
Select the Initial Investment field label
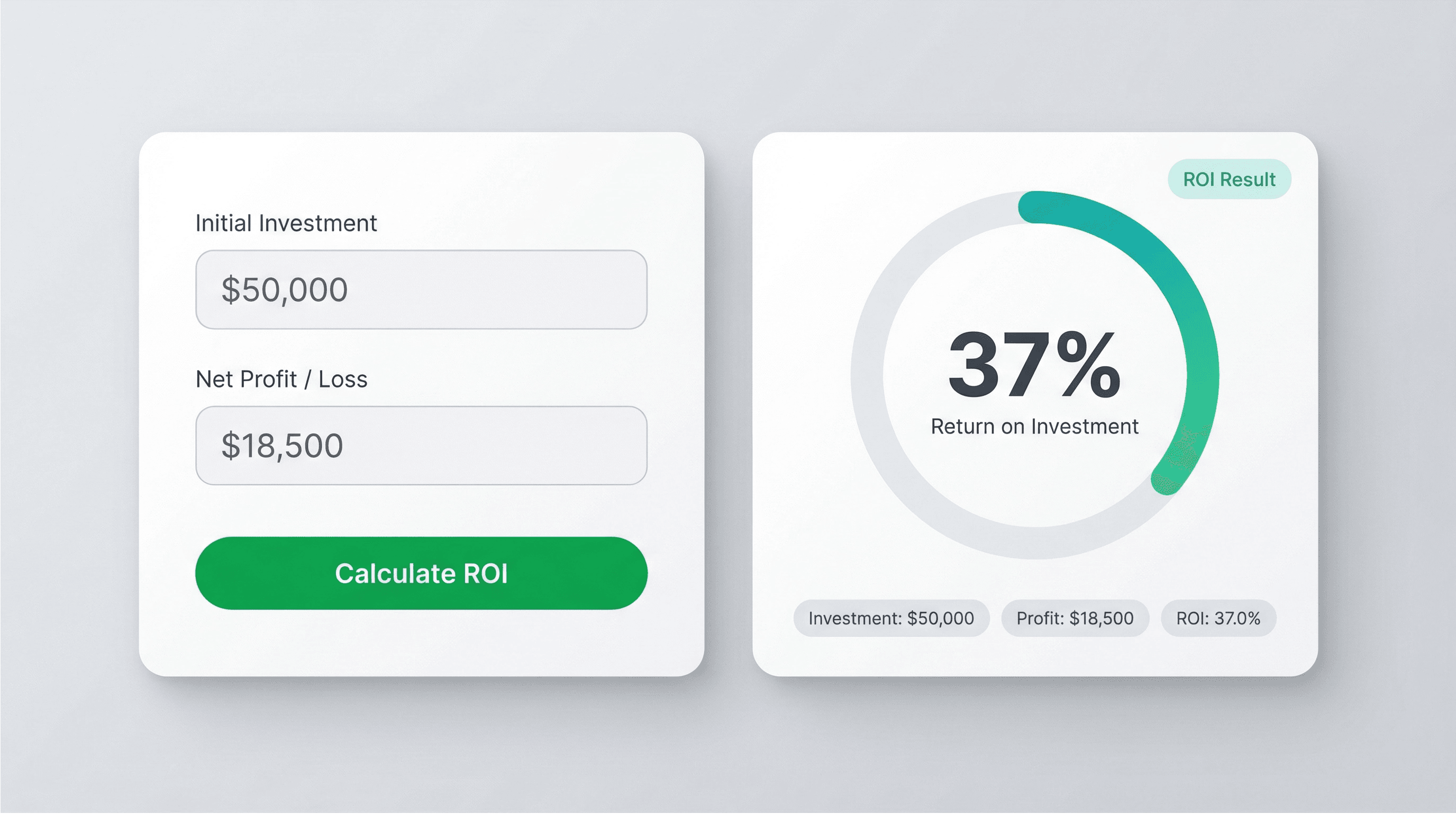[286, 223]
